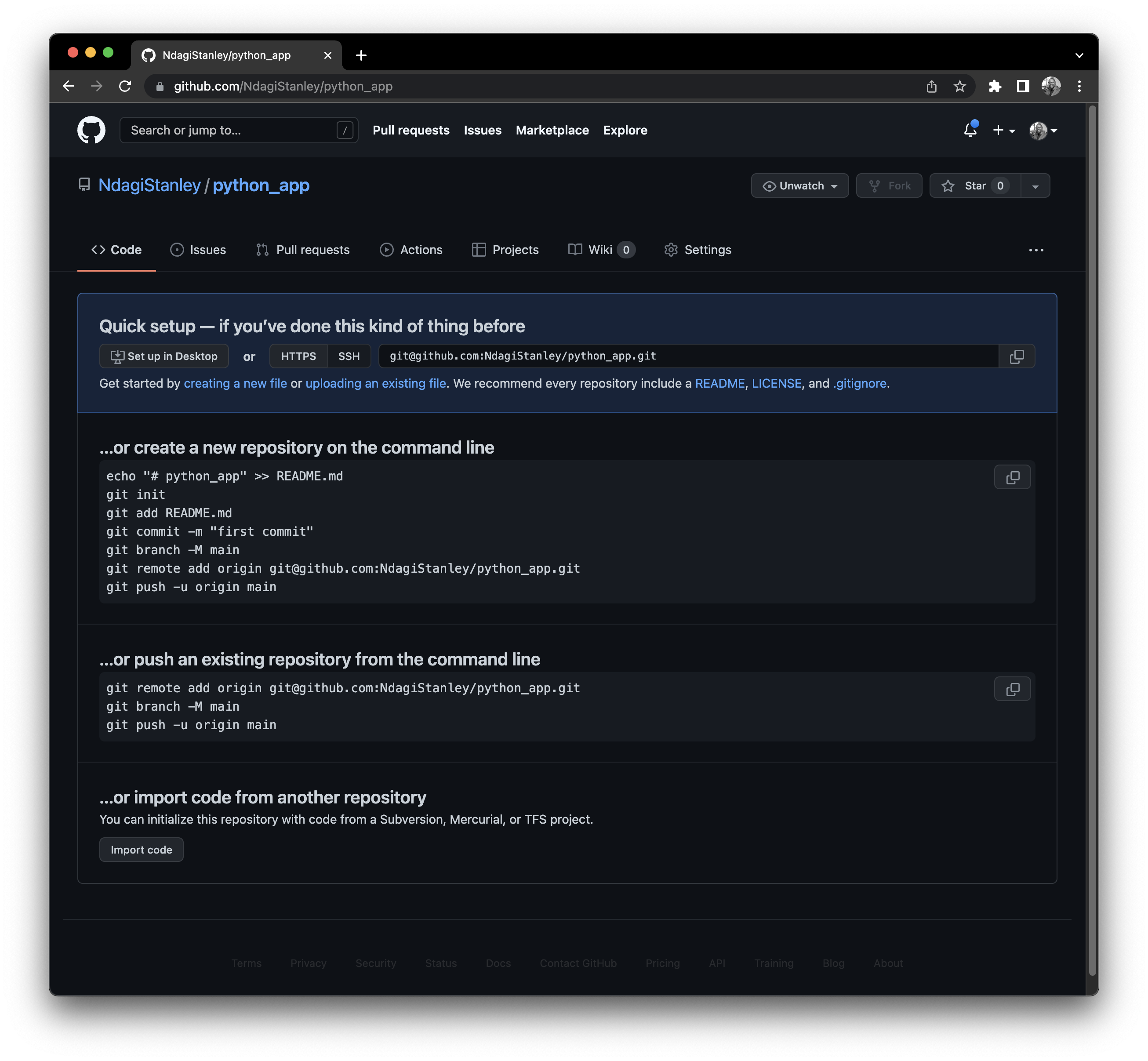The height and width of the screenshot is (1061, 1148).
Task: Open the plus create-new dropdown
Action: tap(1003, 131)
